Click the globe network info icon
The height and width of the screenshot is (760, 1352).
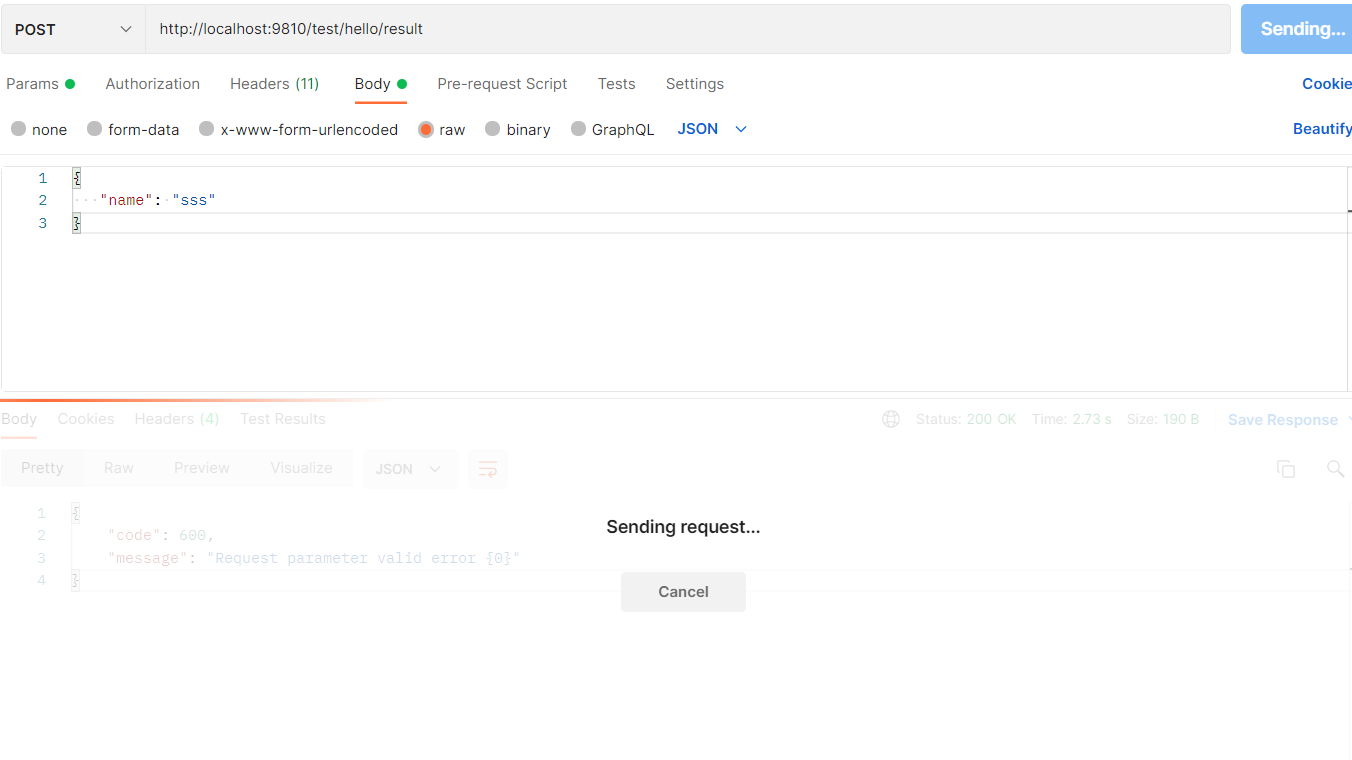tap(891, 419)
